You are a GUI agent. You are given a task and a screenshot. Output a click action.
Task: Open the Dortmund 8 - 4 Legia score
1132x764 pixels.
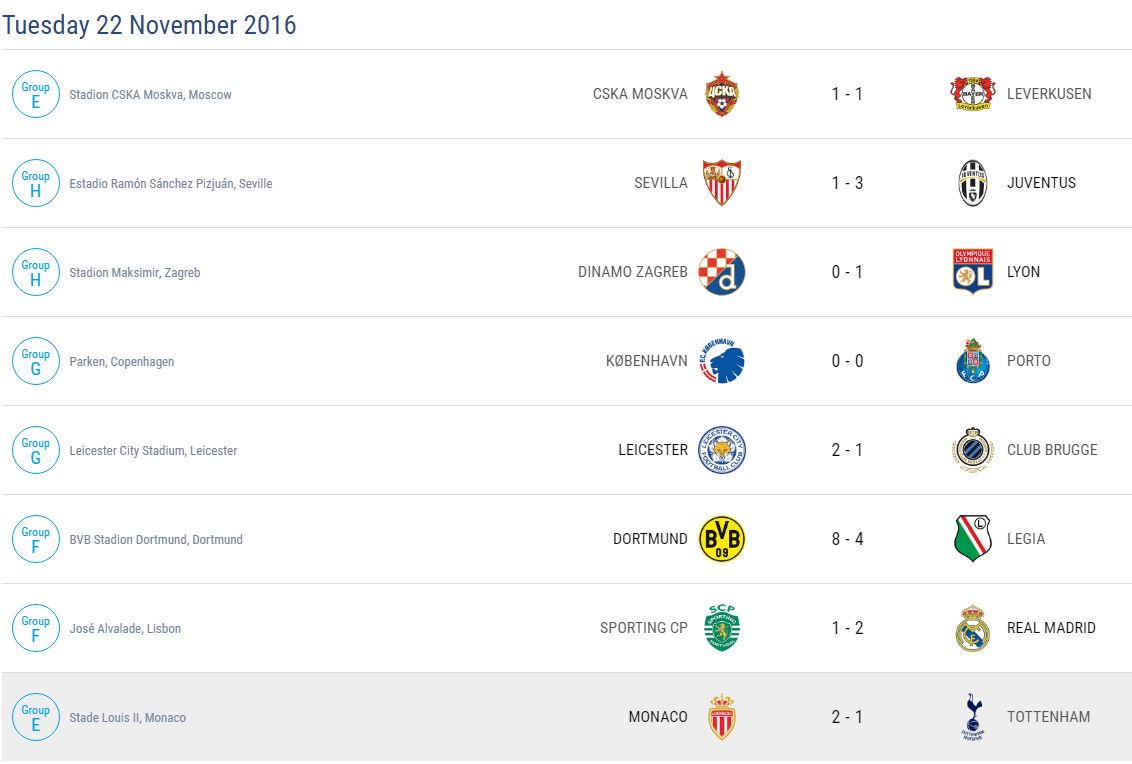coord(847,539)
